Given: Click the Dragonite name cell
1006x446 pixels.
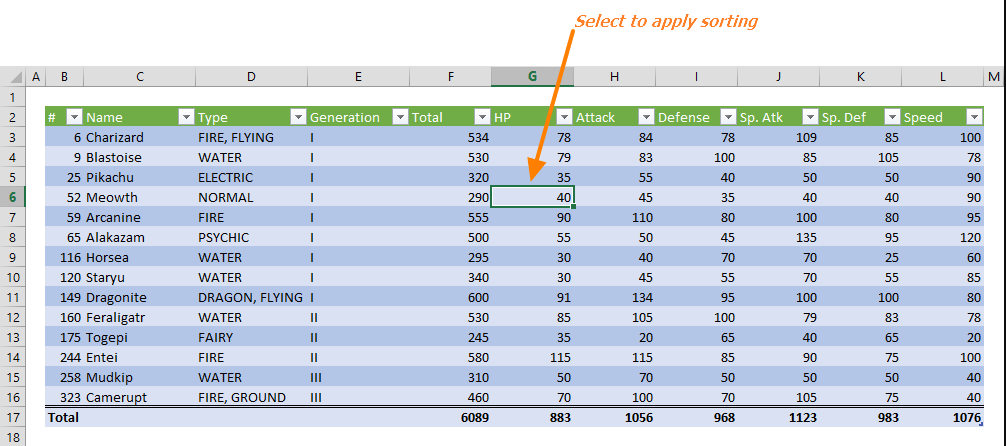Looking at the screenshot, I should [x=139, y=297].
